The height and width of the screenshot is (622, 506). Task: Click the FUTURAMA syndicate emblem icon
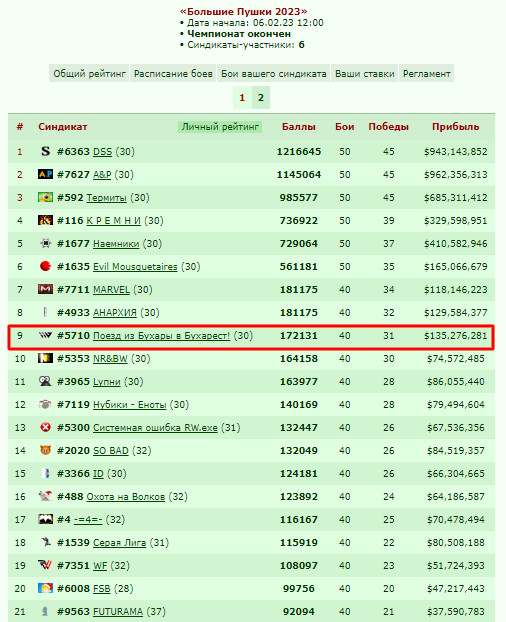46,611
